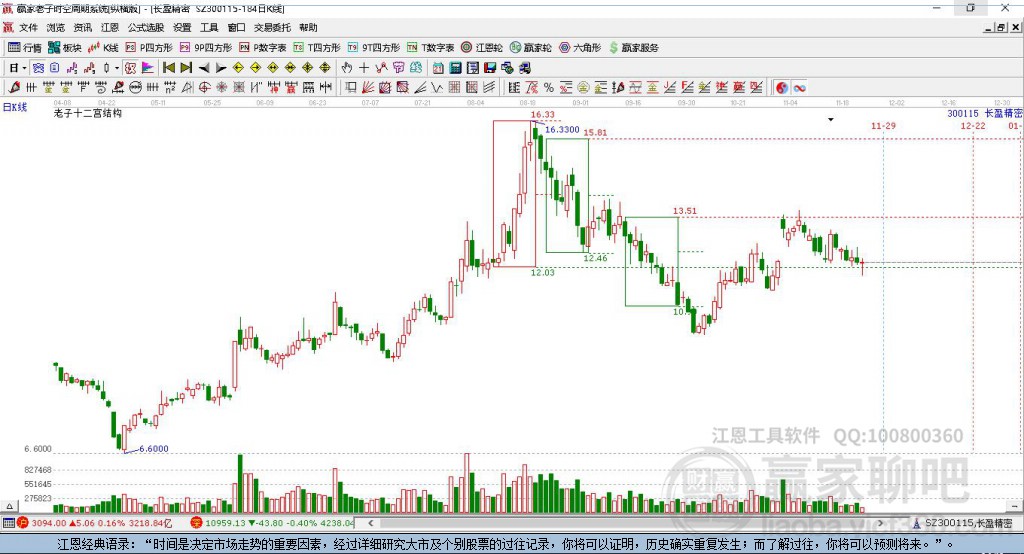Open the 浏览 menu
Image resolution: width=1024 pixels, height=554 pixels.
pyautogui.click(x=56, y=27)
